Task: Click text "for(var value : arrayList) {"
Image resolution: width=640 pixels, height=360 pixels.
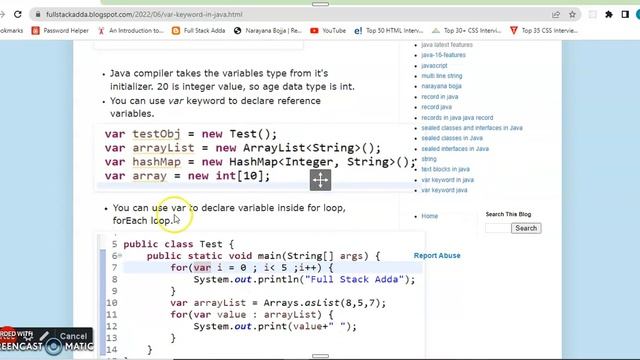Action: (x=252, y=315)
